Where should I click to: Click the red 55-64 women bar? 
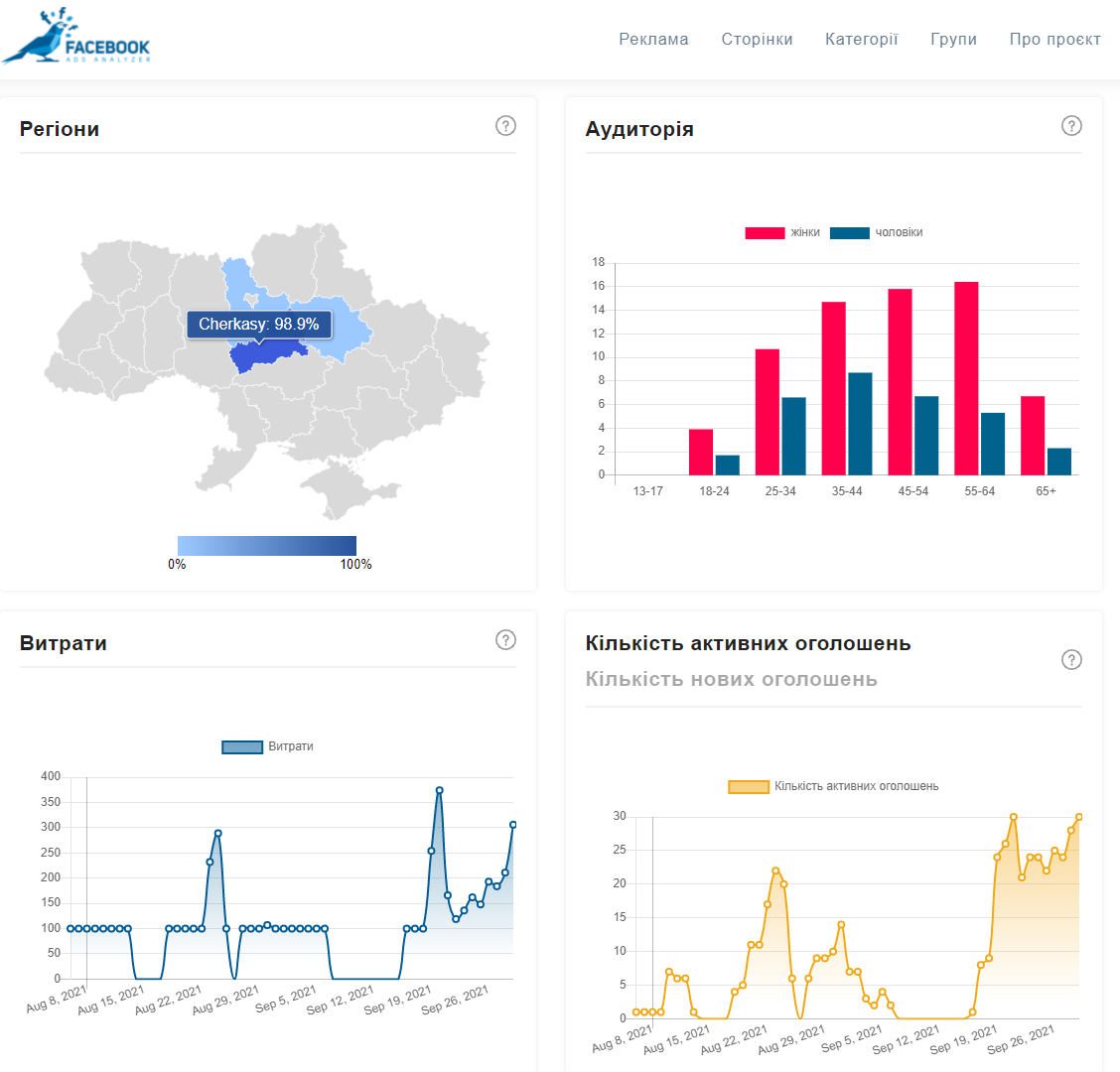pos(966,378)
